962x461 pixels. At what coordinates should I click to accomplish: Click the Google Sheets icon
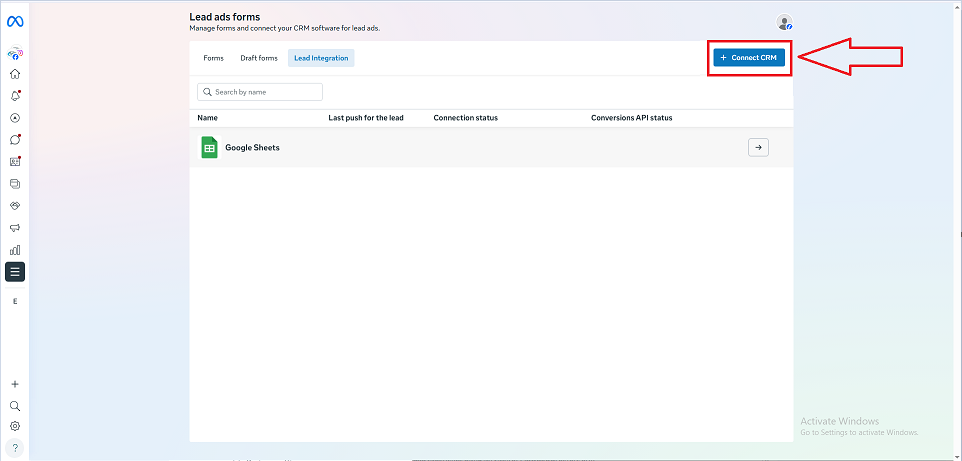[209, 147]
